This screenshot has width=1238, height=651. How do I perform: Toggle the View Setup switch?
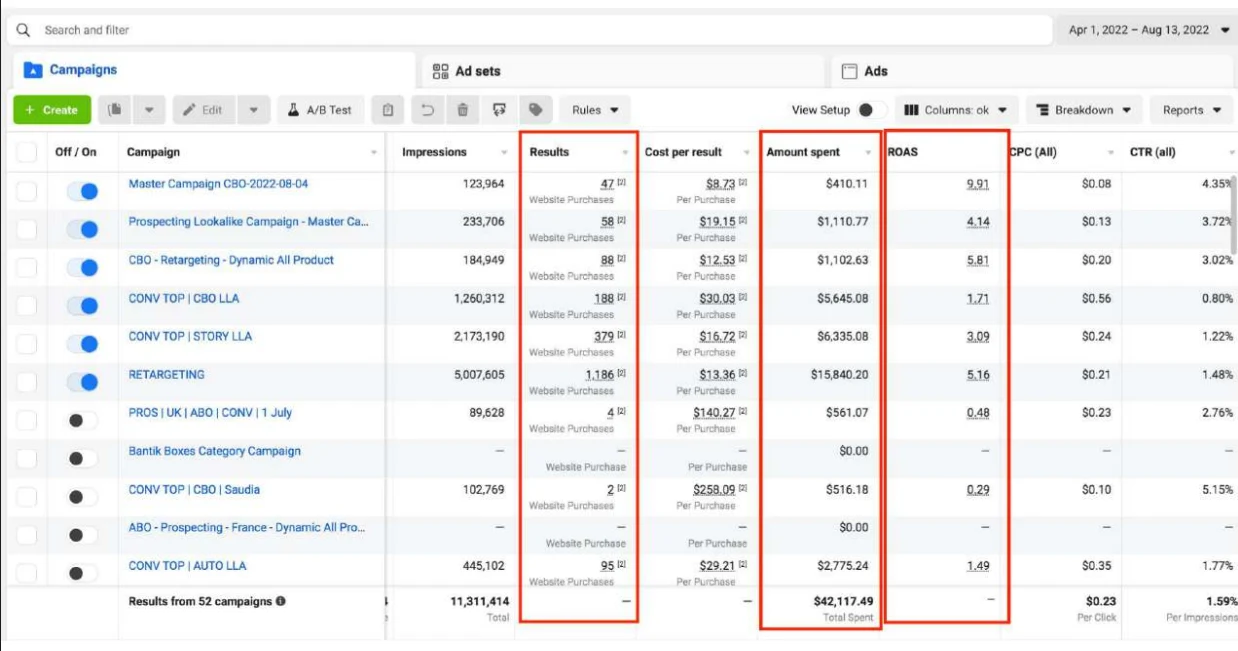[x=871, y=110]
